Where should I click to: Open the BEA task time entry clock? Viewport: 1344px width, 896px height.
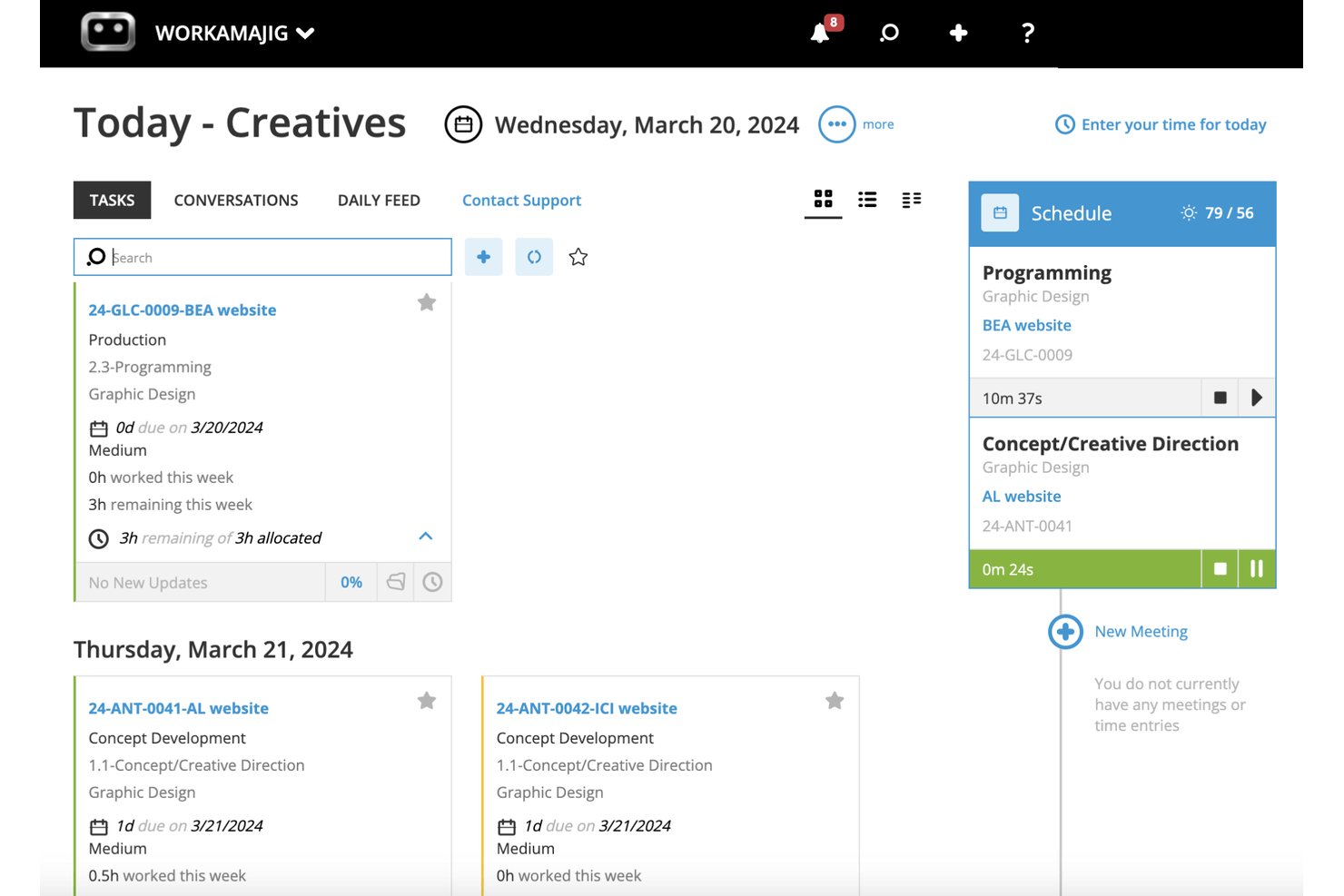point(432,582)
